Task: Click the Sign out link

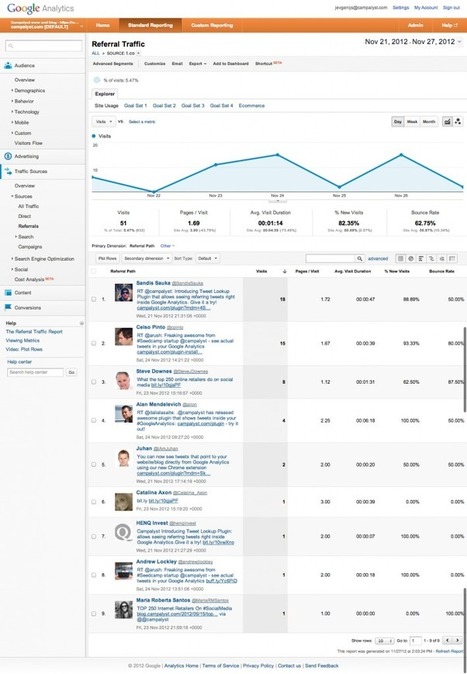Action: [451, 8]
